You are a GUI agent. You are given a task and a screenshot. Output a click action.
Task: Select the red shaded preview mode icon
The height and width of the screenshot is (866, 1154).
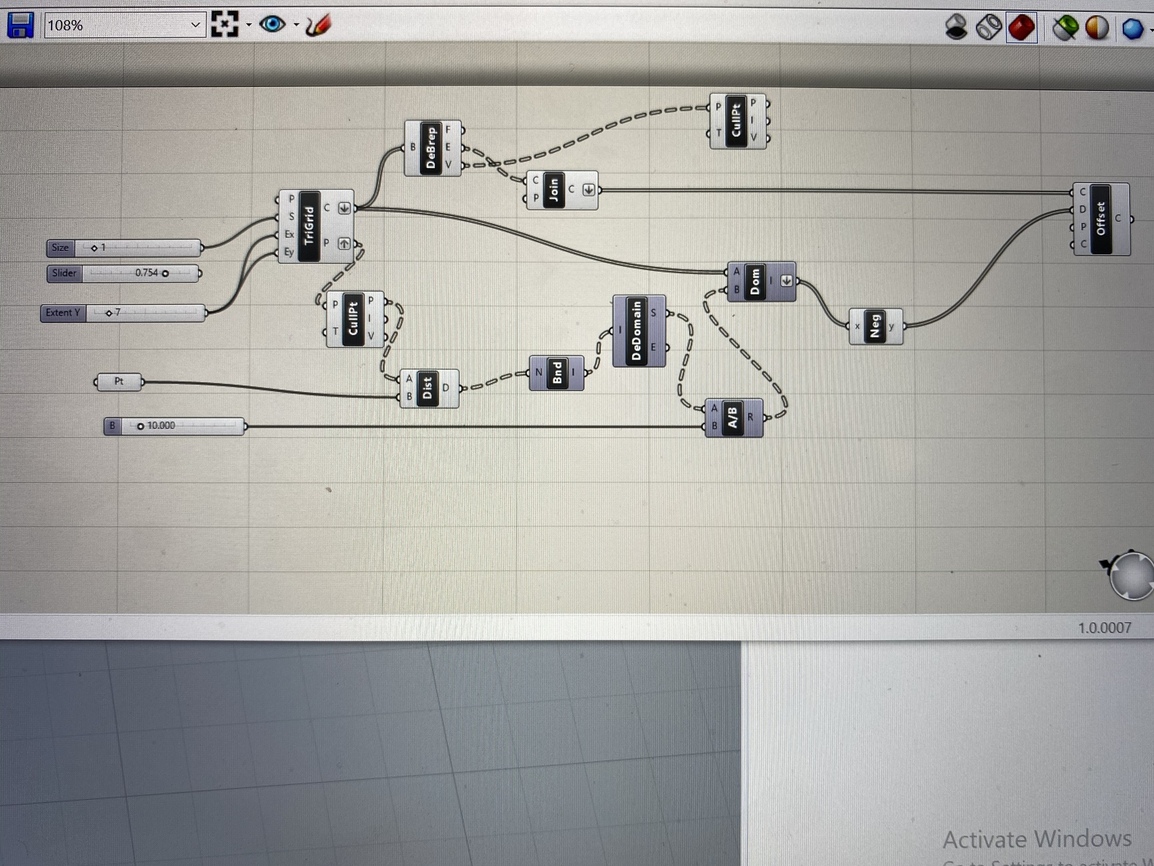pos(1021,27)
